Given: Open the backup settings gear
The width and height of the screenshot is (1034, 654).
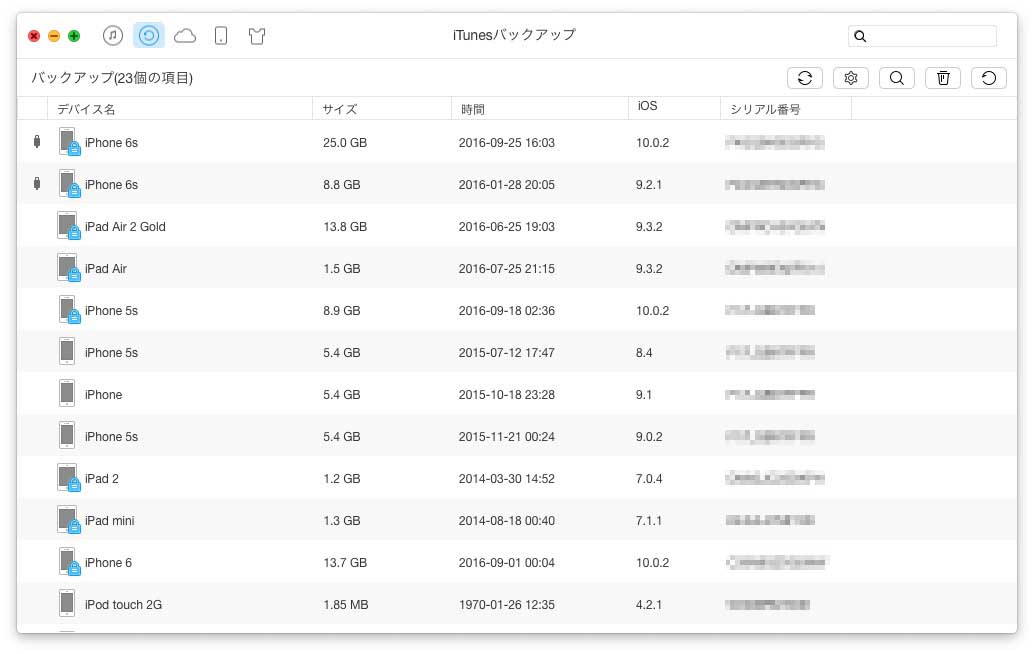Looking at the screenshot, I should [851, 77].
